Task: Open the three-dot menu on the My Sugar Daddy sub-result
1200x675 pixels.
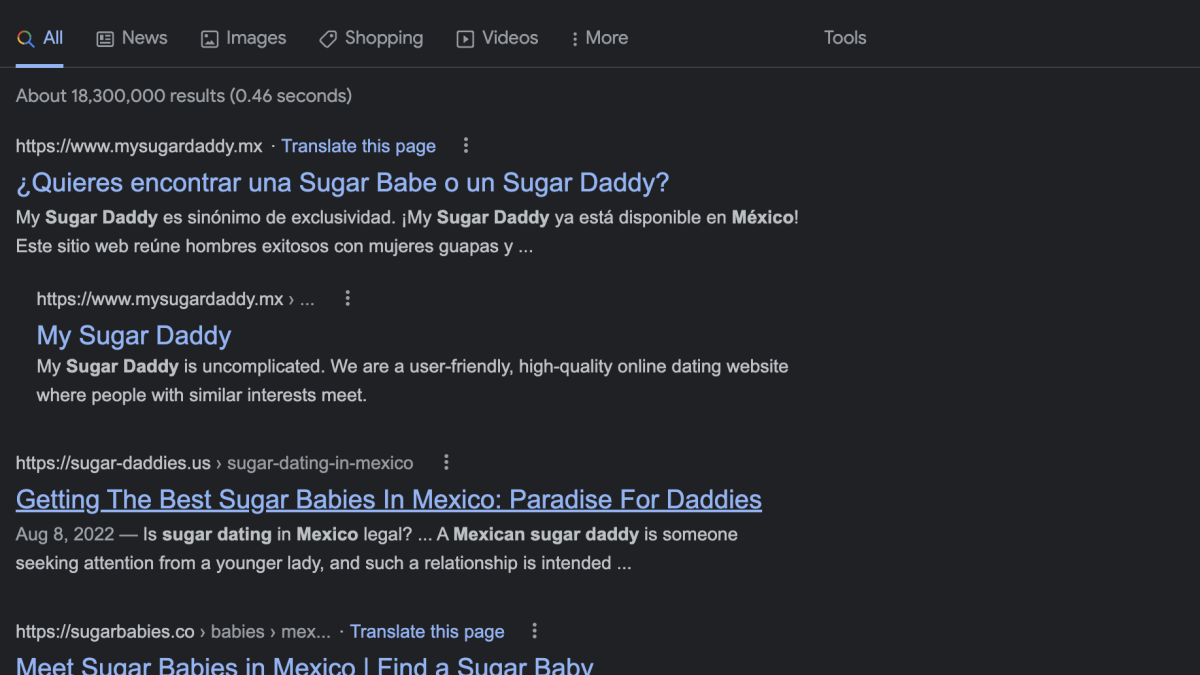Action: point(347,298)
